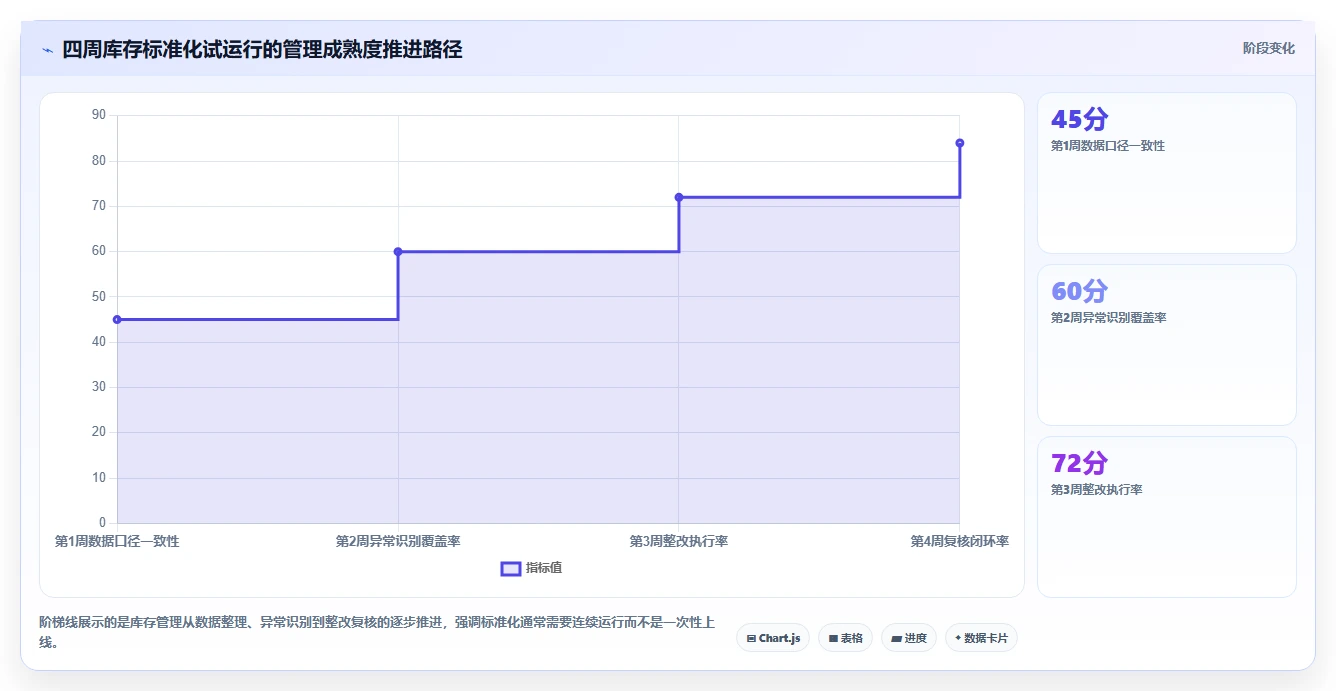Click the 指标值 legend color box
The width and height of the screenshot is (1336, 691).
click(510, 568)
